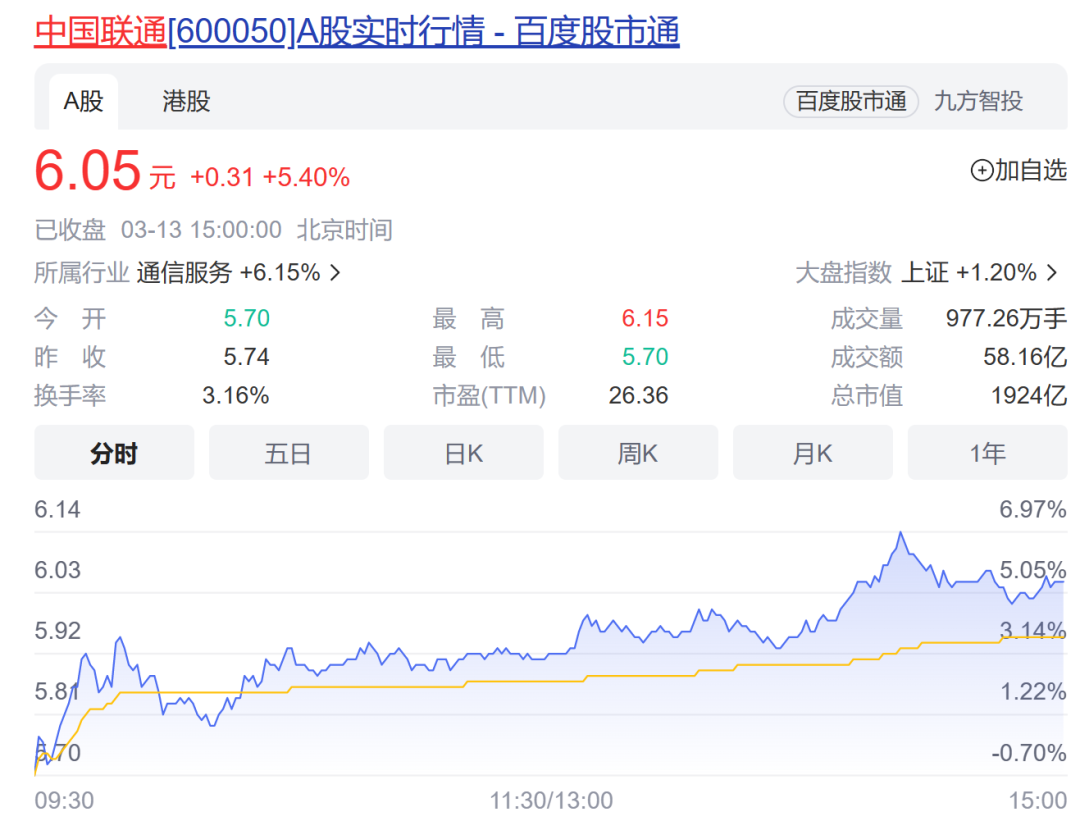Viewport: 1080px width, 821px height.
Task: Switch data source to 九方智投
Action: point(978,101)
